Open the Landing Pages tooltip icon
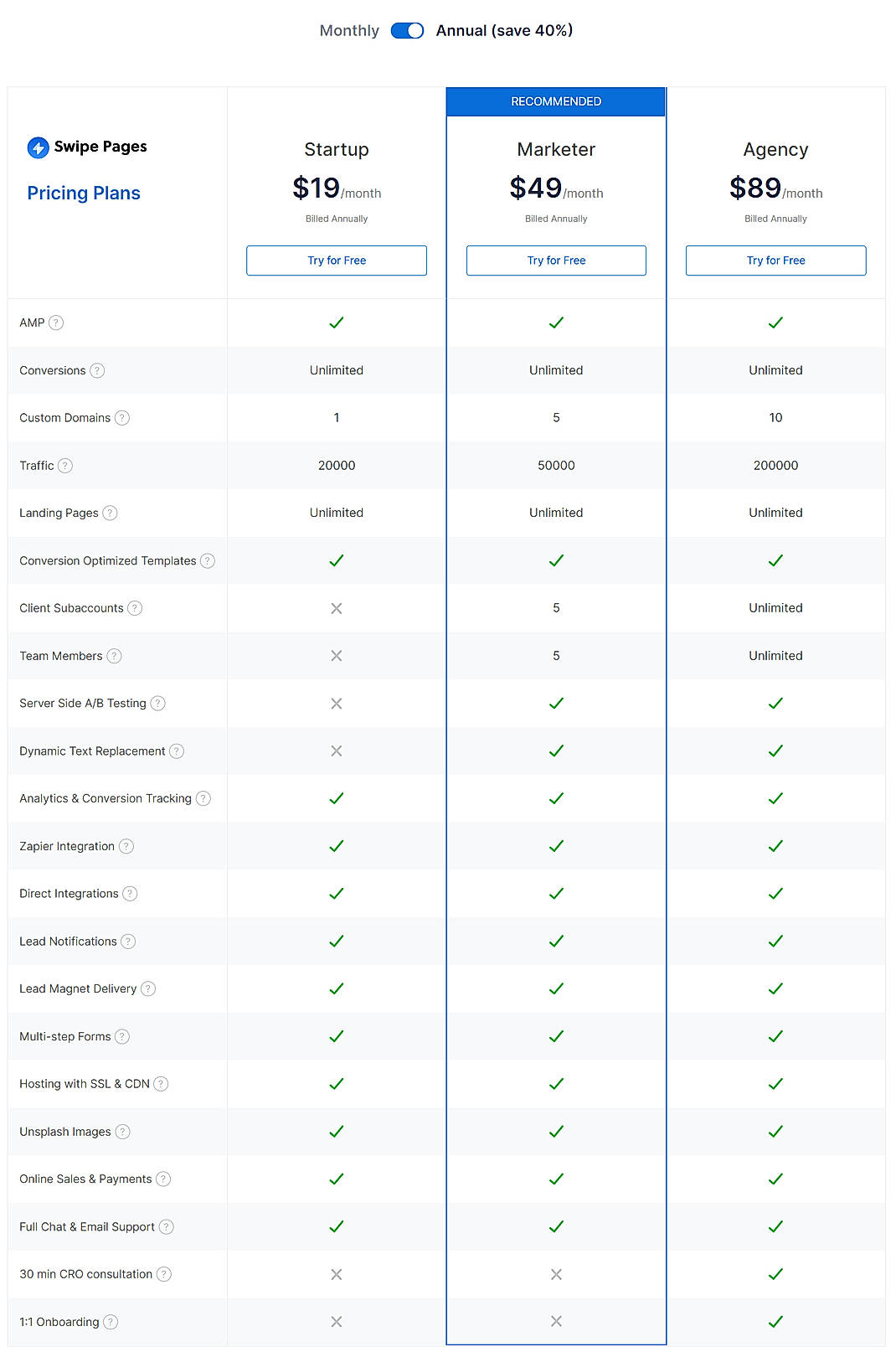Viewport: 896px width, 1352px height. point(111,513)
